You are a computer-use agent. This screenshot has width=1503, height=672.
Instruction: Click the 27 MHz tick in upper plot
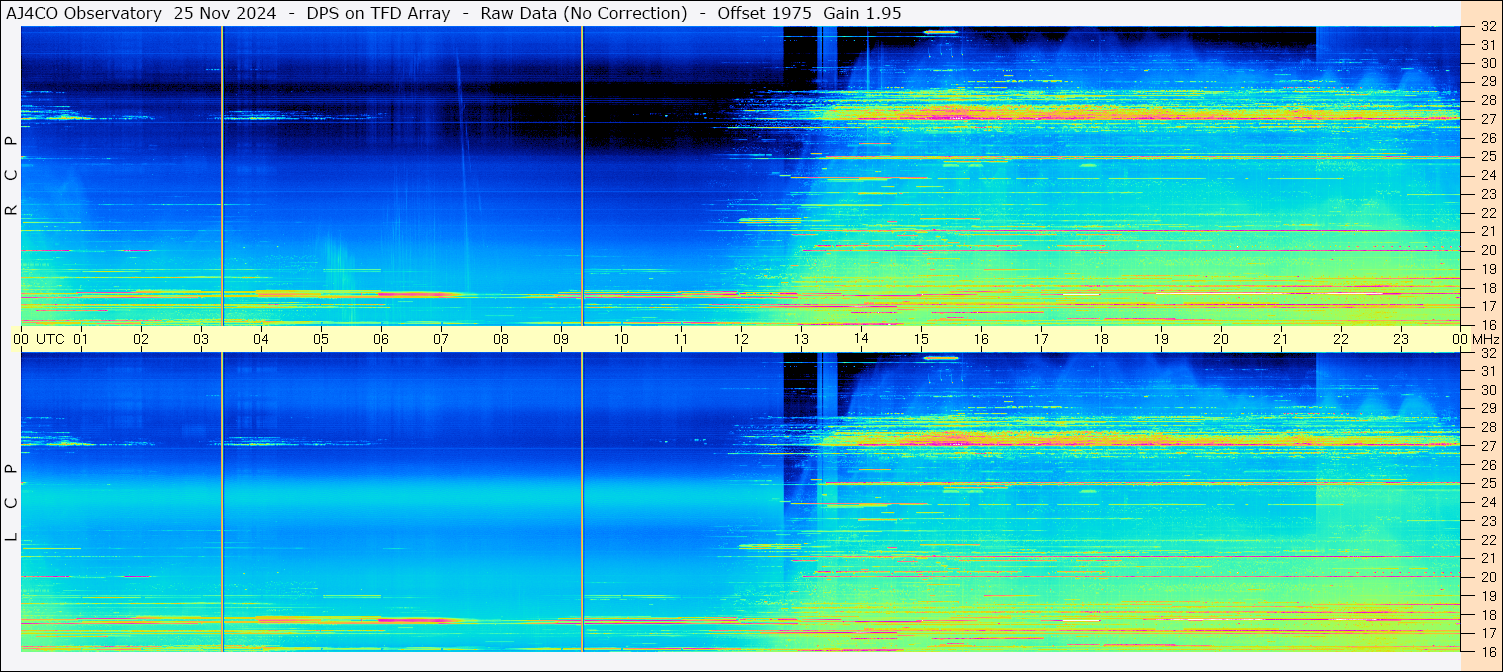pos(1487,119)
